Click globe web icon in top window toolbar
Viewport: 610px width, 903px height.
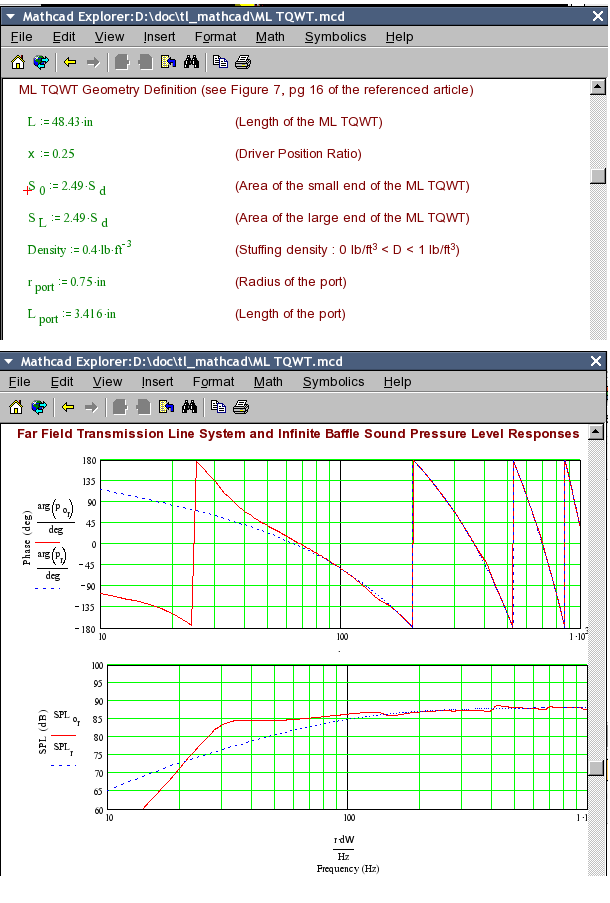pyautogui.click(x=41, y=62)
